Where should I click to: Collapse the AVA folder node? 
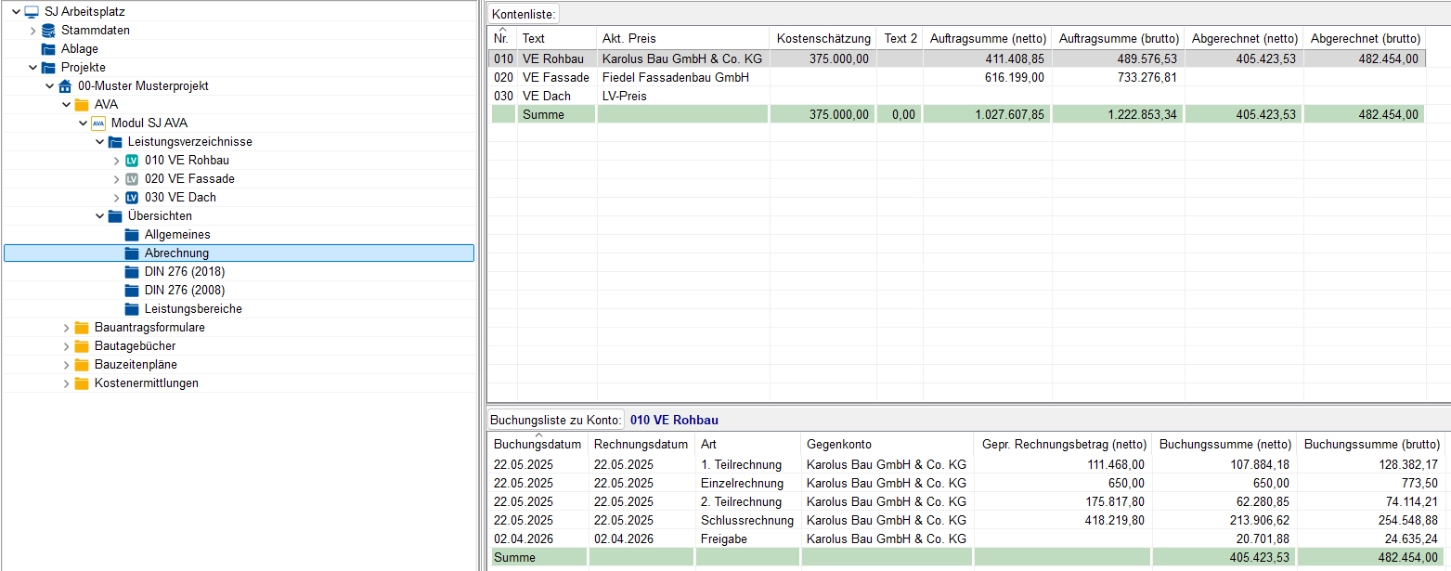66,105
